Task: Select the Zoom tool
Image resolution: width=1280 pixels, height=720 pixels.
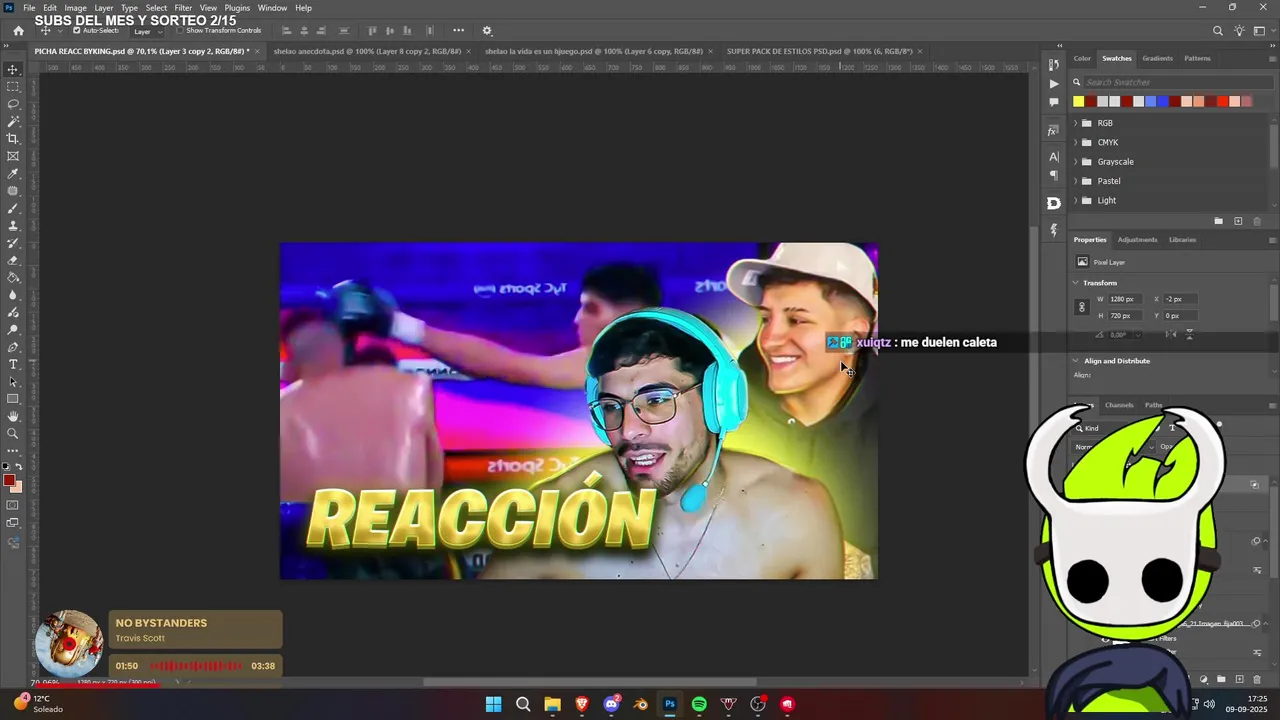Action: 13,434
